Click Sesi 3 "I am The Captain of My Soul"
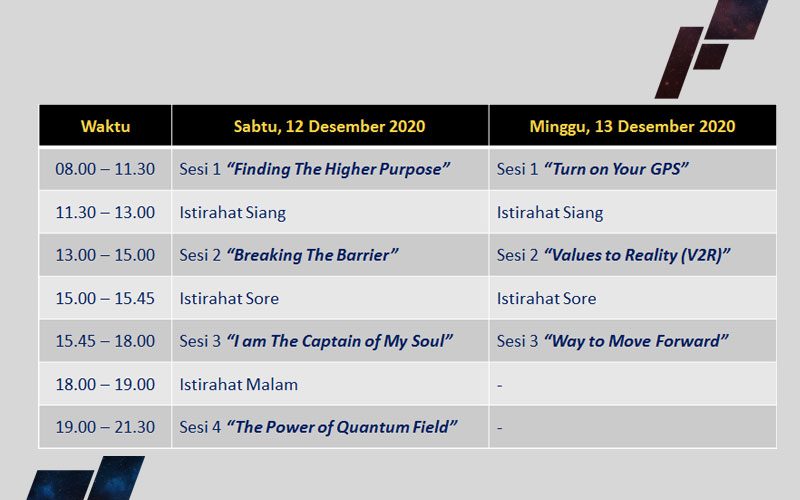The height and width of the screenshot is (500, 800). click(317, 341)
